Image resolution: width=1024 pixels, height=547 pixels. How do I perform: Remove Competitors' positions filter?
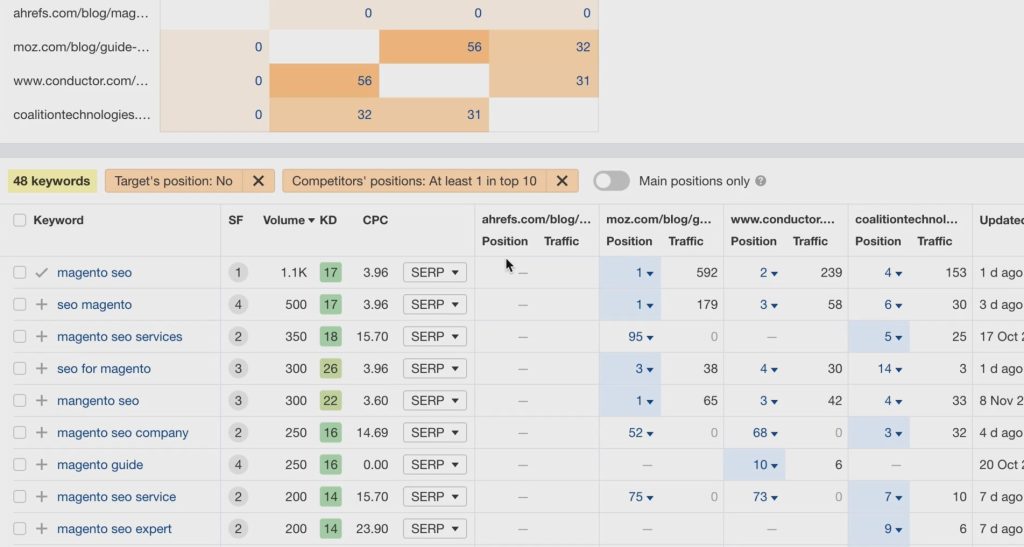562,181
